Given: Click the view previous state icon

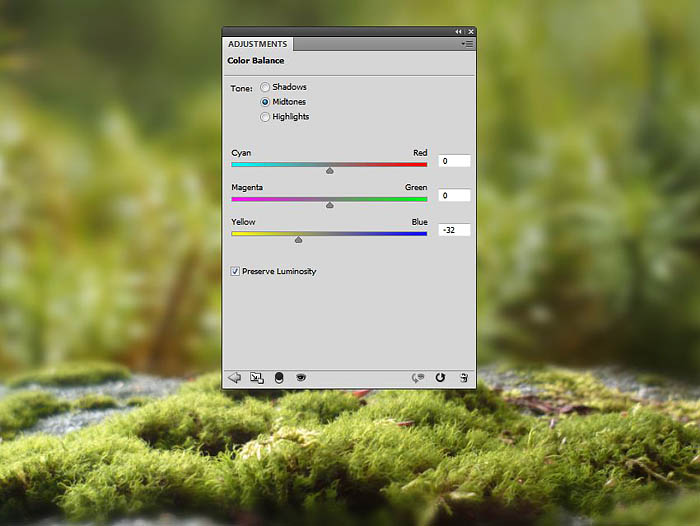Looking at the screenshot, I should [x=419, y=377].
